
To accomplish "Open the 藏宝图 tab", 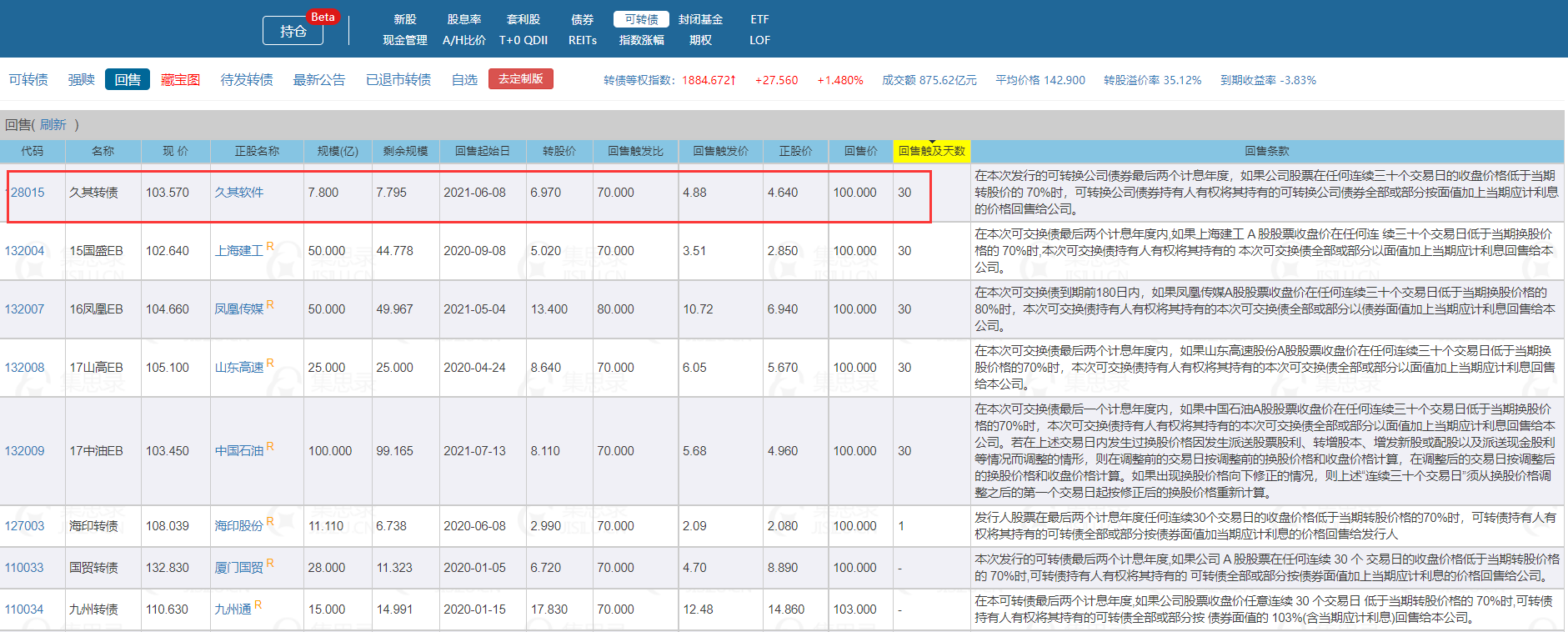I will point(180,80).
